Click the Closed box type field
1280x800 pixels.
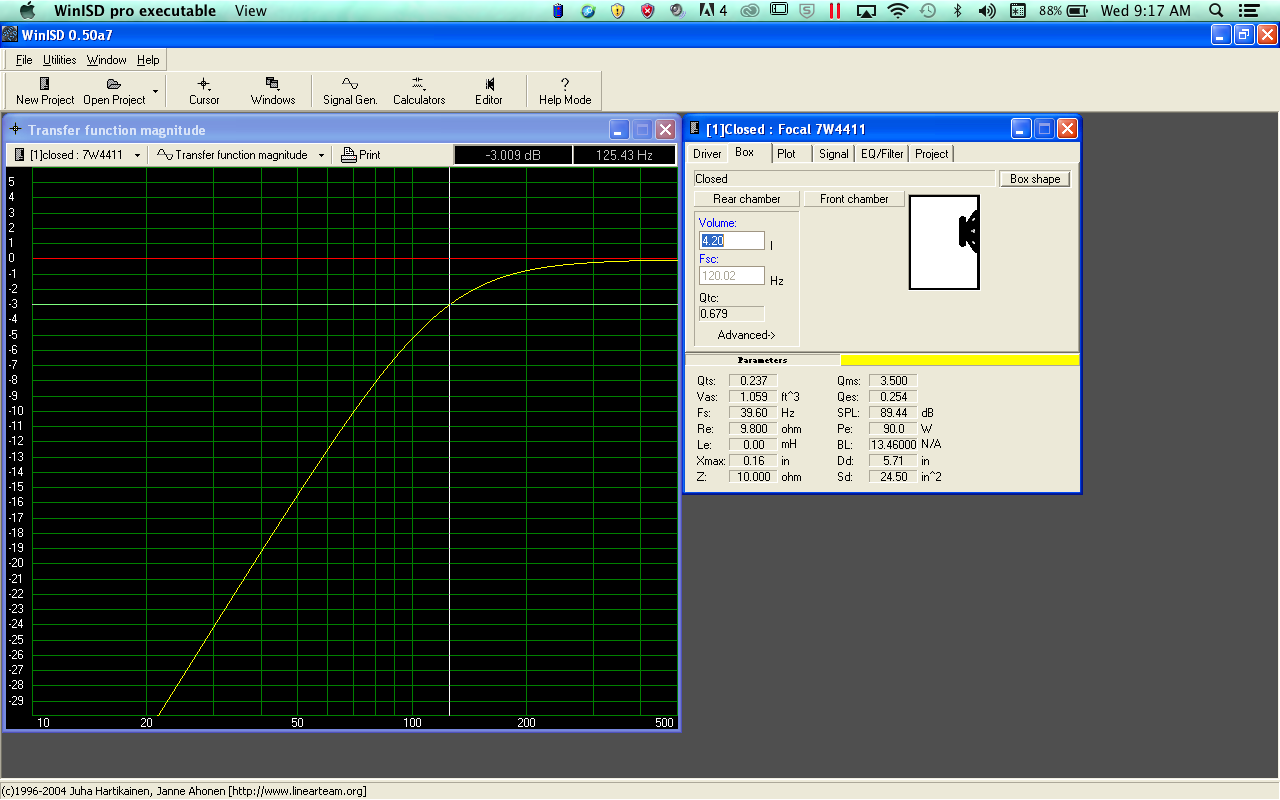[x=845, y=179]
